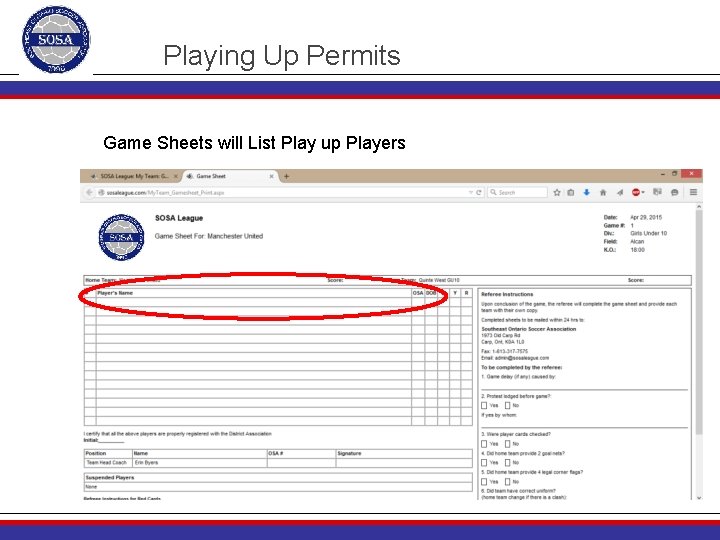Click 'Game delay (if any) caused by' line
The height and width of the screenshot is (540, 720).
coord(518,377)
